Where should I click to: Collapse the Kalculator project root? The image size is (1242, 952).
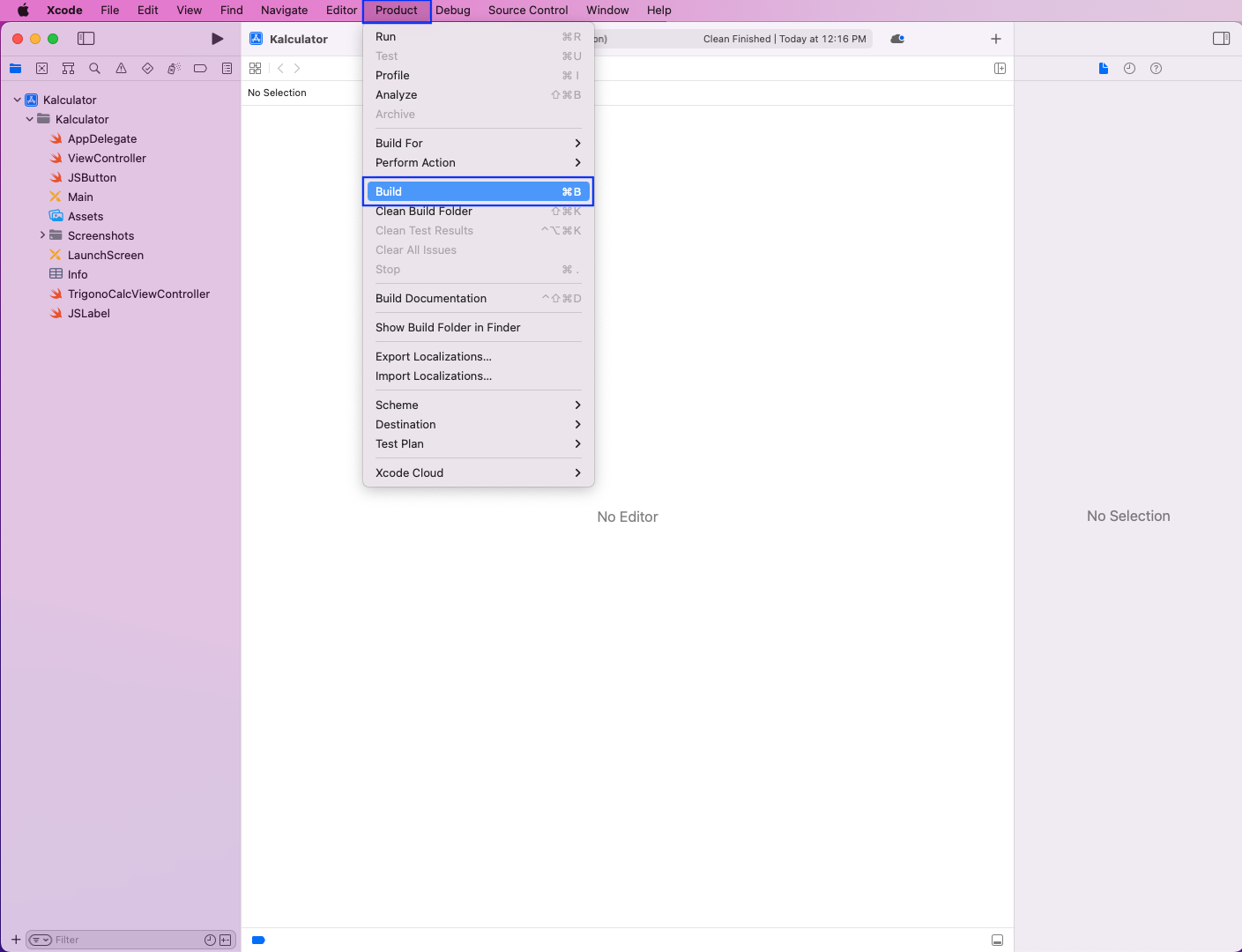(17, 100)
